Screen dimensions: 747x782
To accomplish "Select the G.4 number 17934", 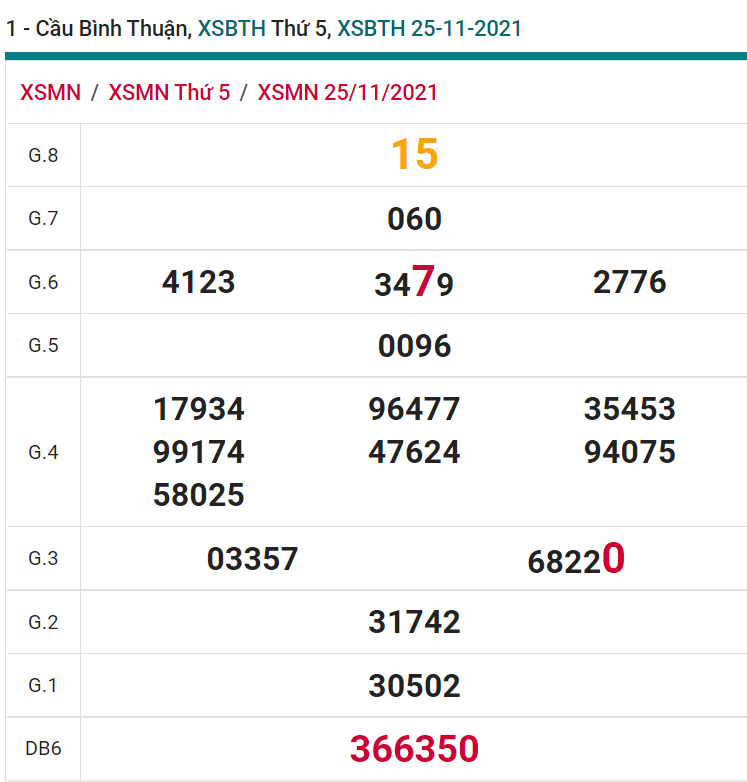I will tap(198, 409).
